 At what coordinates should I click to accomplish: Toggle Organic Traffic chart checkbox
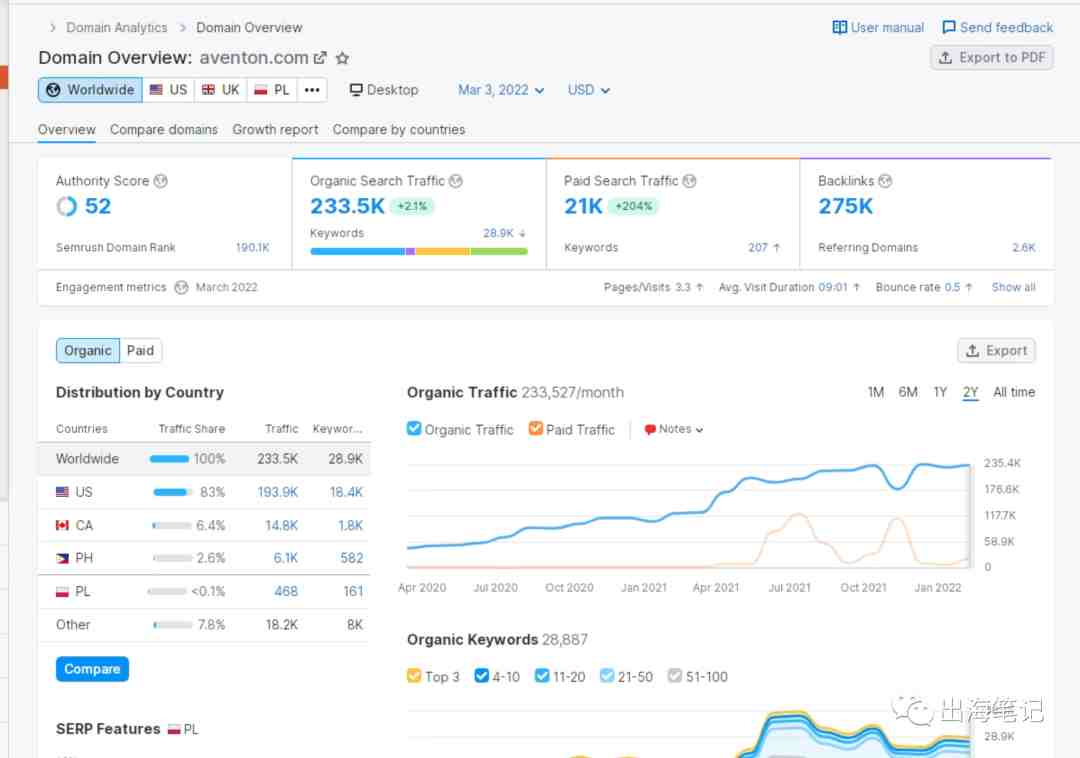(x=414, y=428)
